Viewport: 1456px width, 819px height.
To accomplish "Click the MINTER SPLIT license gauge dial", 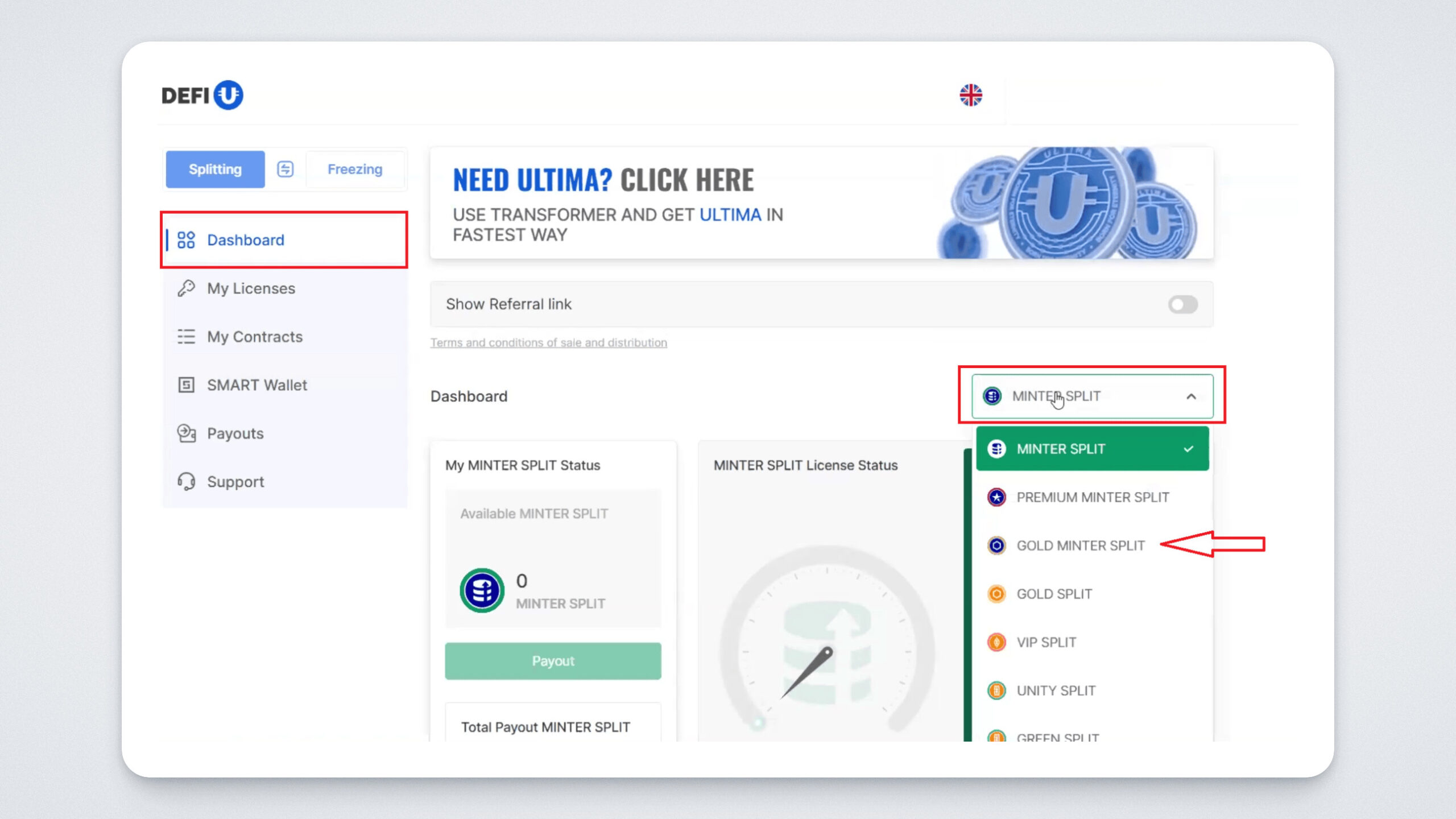I will coord(826,643).
